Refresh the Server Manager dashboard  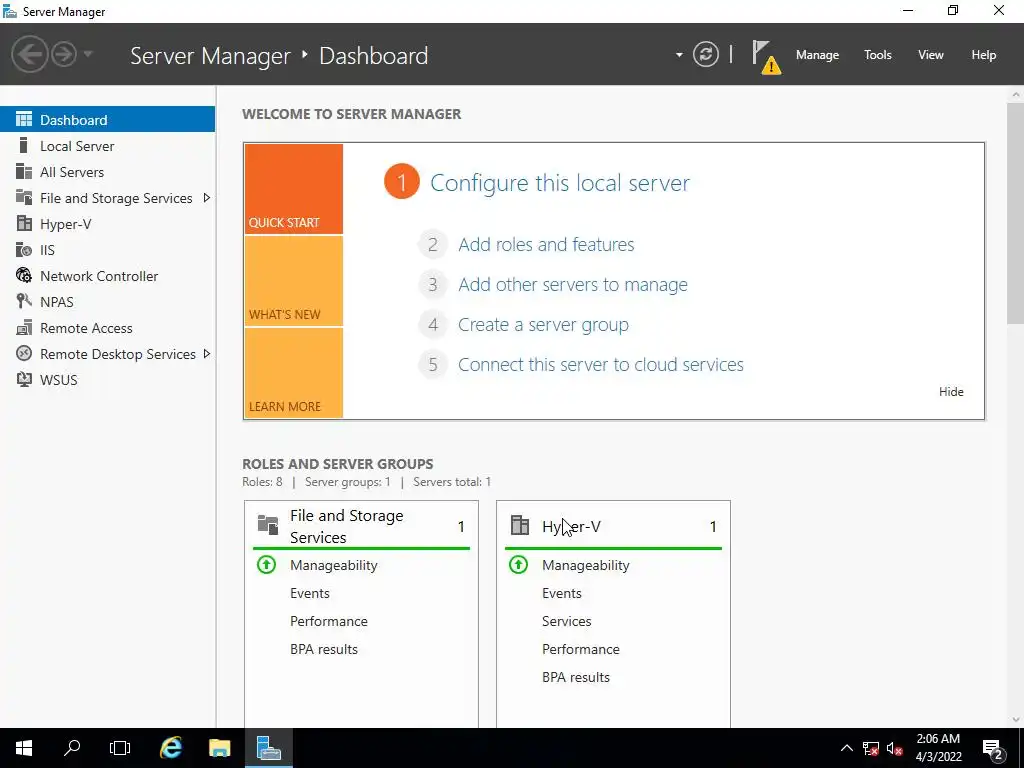pos(705,54)
